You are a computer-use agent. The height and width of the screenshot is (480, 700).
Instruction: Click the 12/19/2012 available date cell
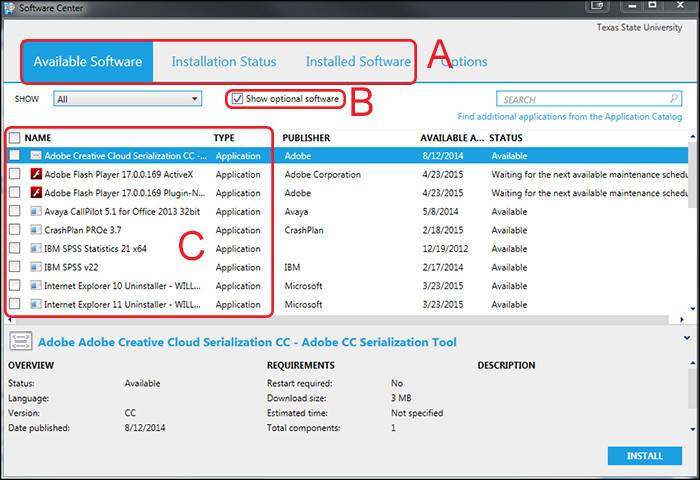click(445, 248)
